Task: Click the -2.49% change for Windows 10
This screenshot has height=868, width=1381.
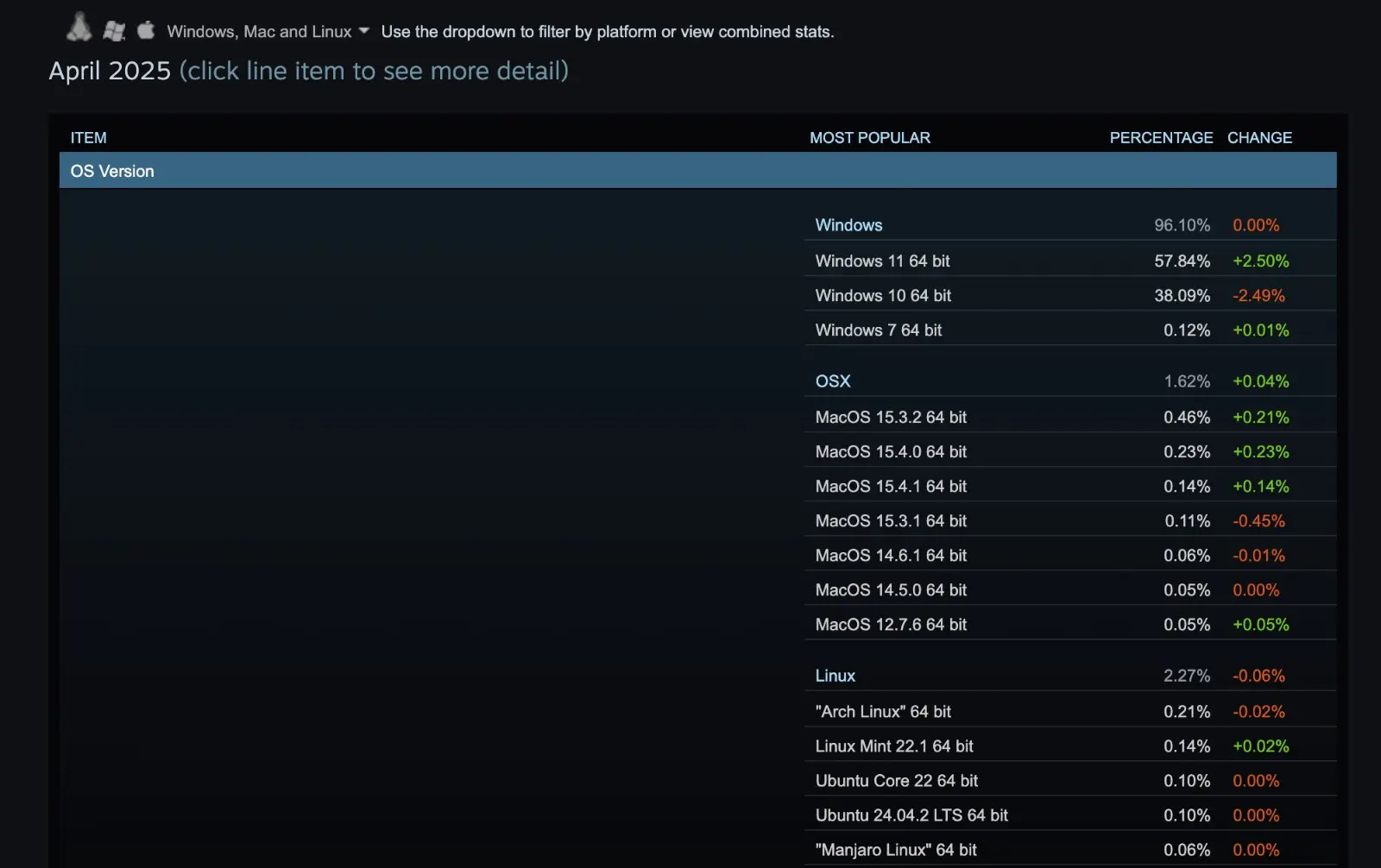Action: (x=1258, y=295)
